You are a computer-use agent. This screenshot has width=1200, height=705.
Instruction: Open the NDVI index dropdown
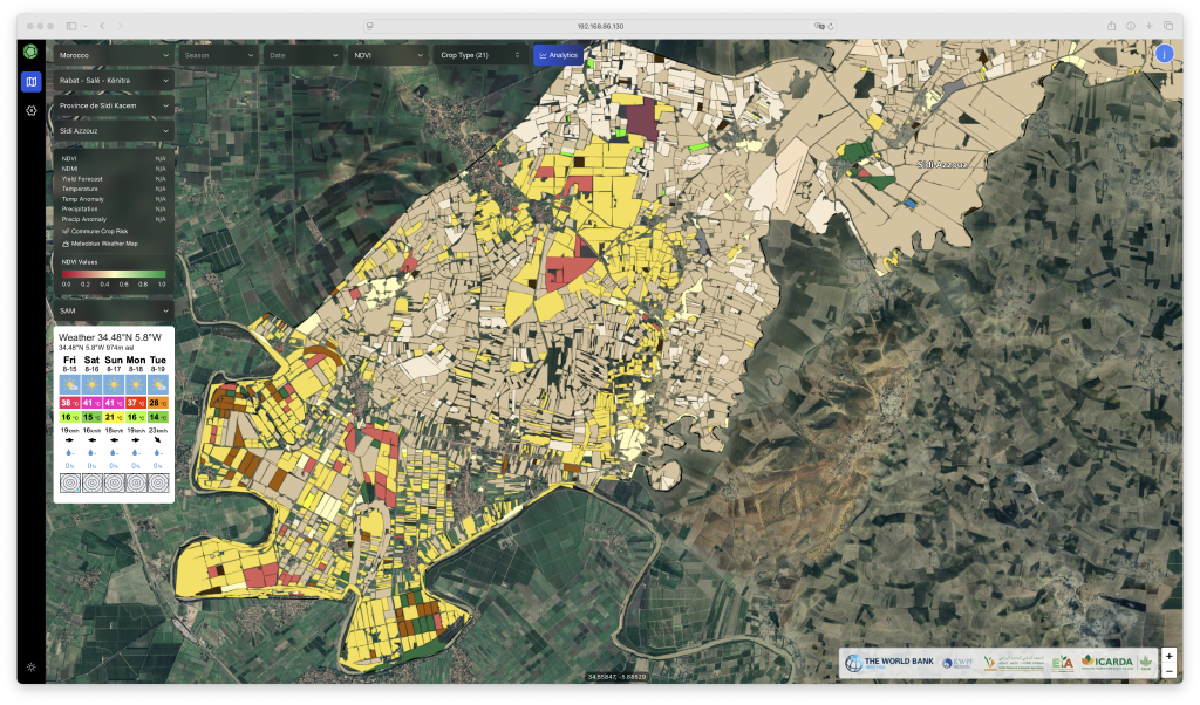(387, 55)
